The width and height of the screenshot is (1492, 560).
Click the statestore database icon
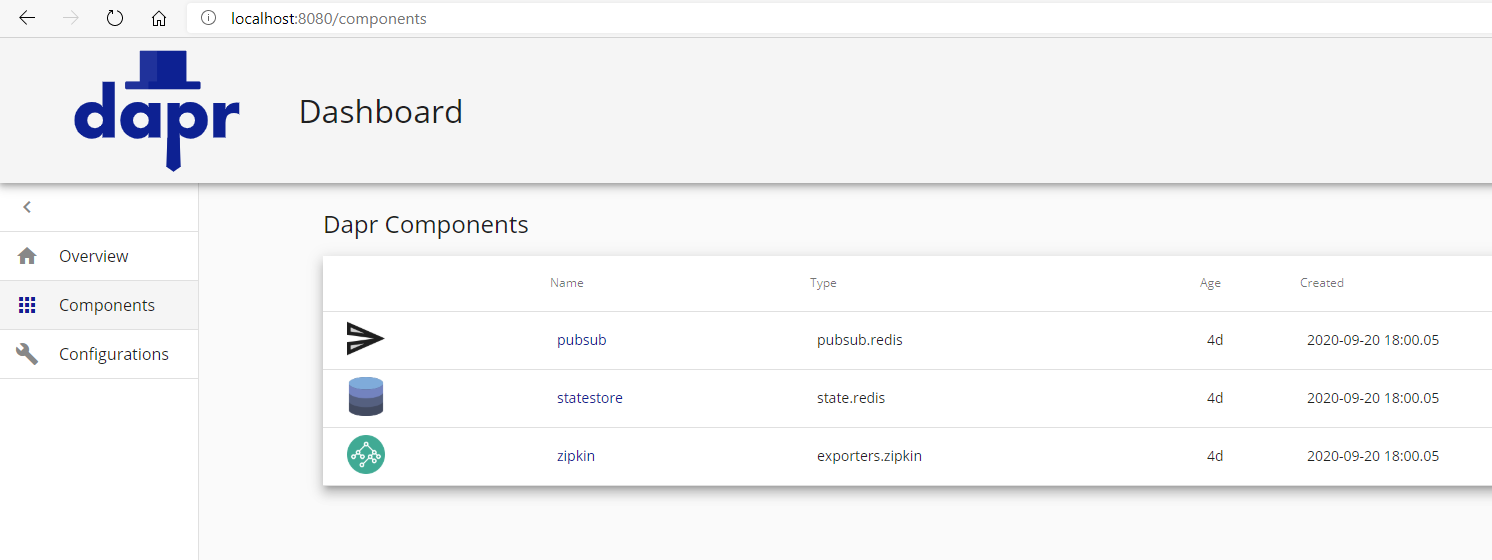pos(365,398)
